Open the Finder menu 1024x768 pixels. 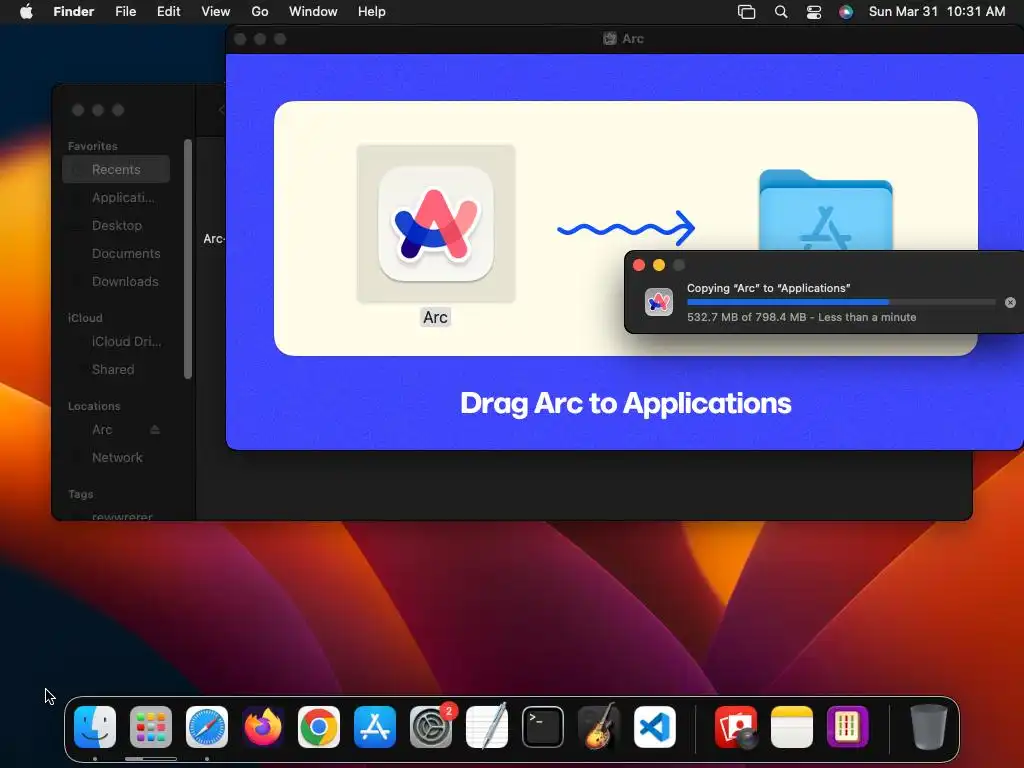click(x=74, y=12)
